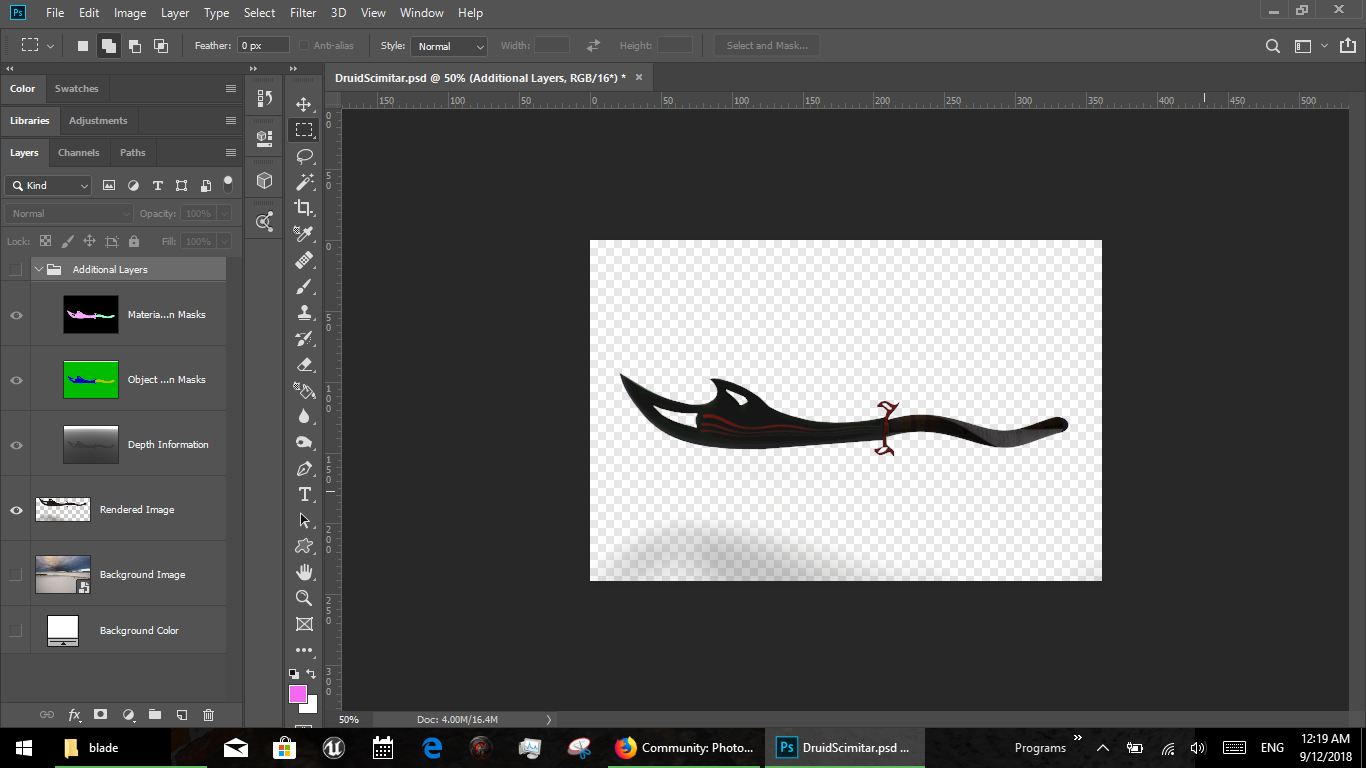
Task: Switch to the Swatches tab
Action: click(77, 89)
